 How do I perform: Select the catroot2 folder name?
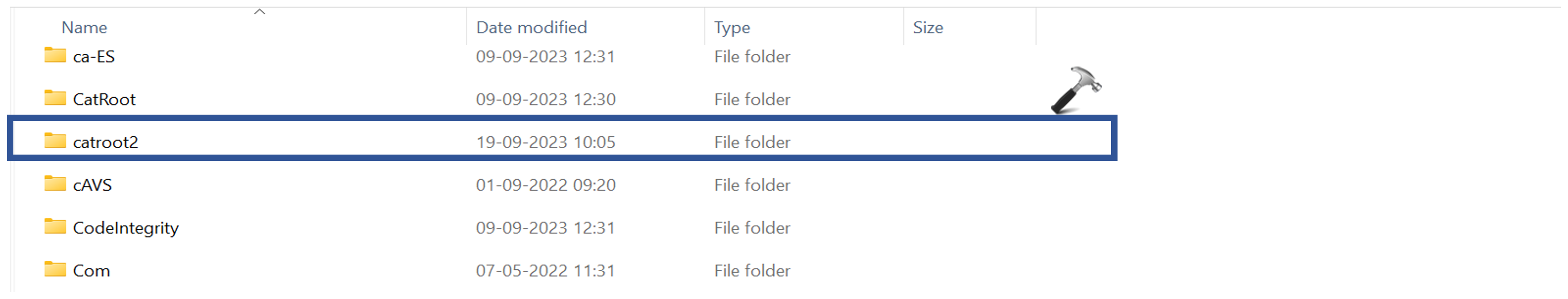[105, 142]
